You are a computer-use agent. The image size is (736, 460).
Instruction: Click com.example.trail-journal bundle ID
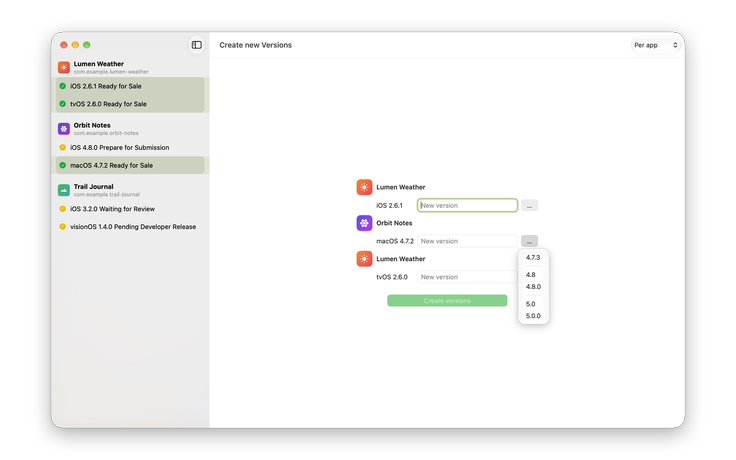pos(107,194)
